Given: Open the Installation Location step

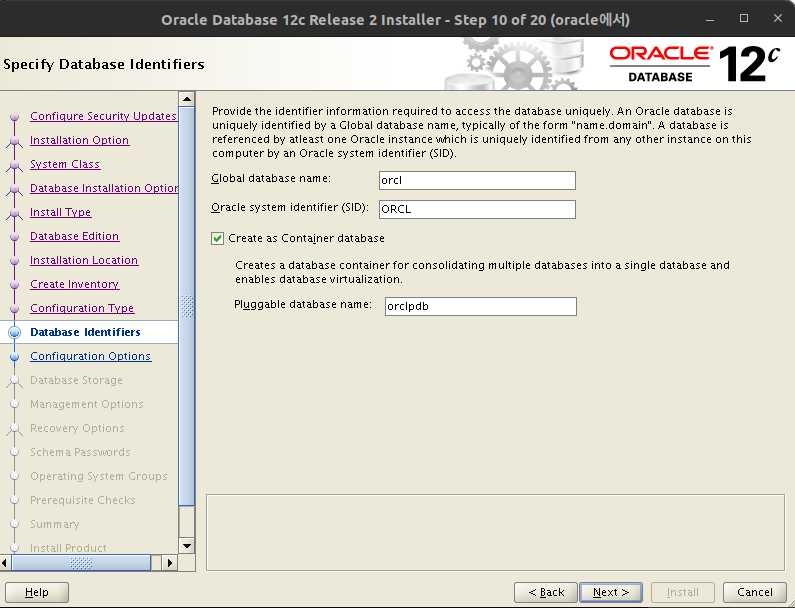Looking at the screenshot, I should point(84,260).
